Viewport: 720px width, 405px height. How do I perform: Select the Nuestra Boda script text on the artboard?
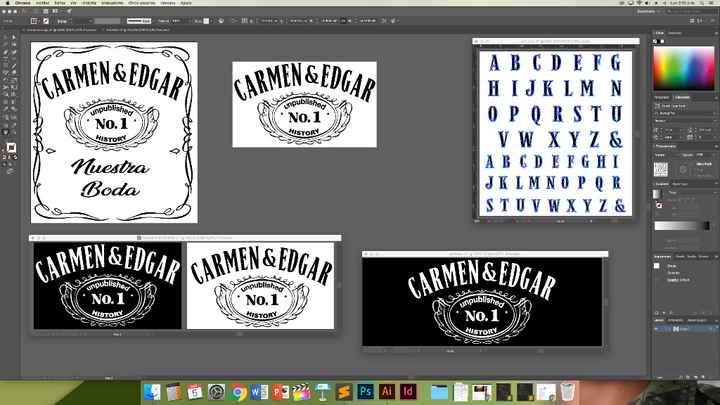click(110, 178)
